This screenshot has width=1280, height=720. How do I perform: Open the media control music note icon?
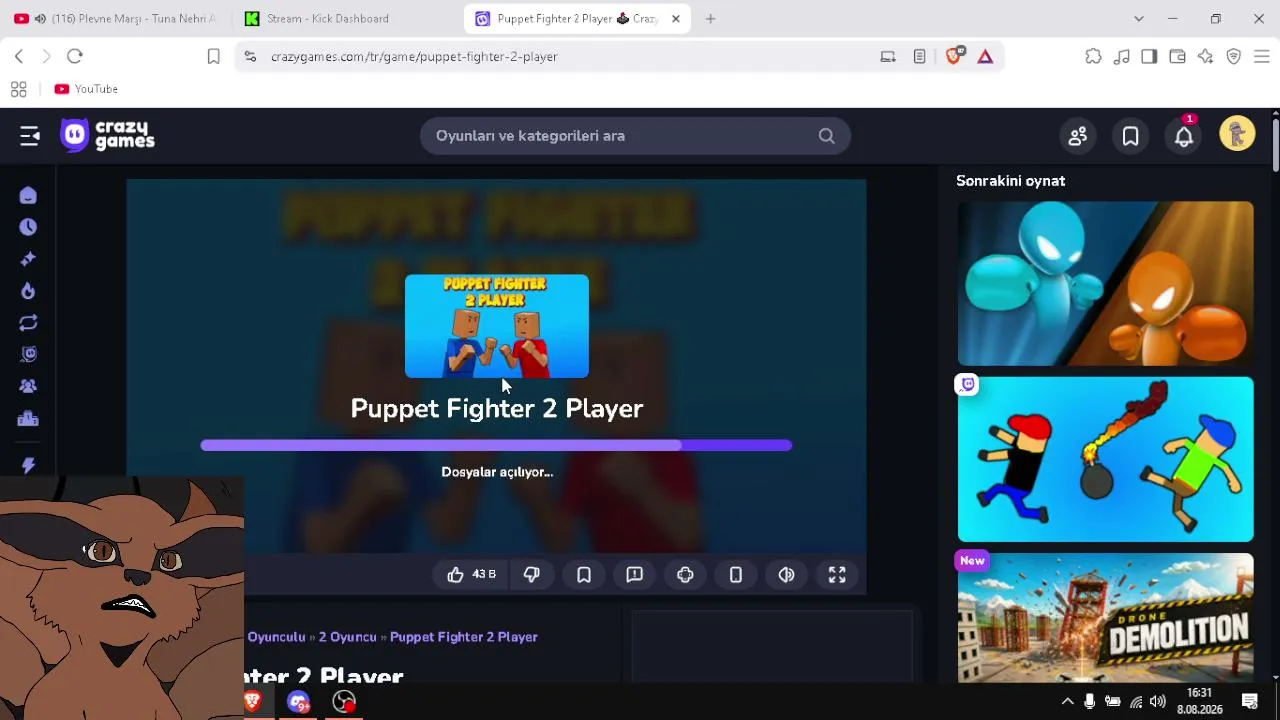[1122, 57]
